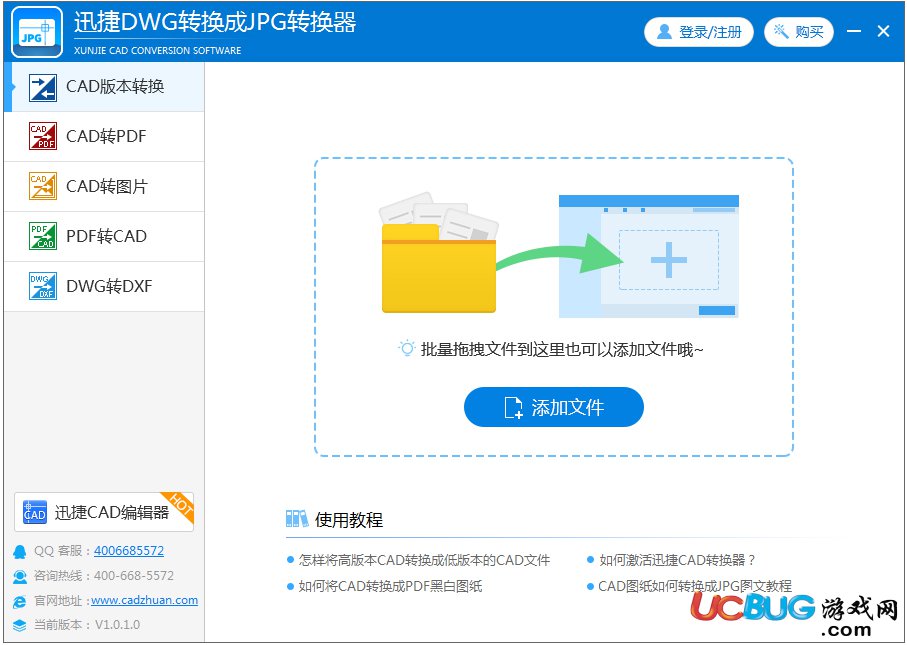Click the 迅捷CAD编辑器 blue CAD icon

35,513
